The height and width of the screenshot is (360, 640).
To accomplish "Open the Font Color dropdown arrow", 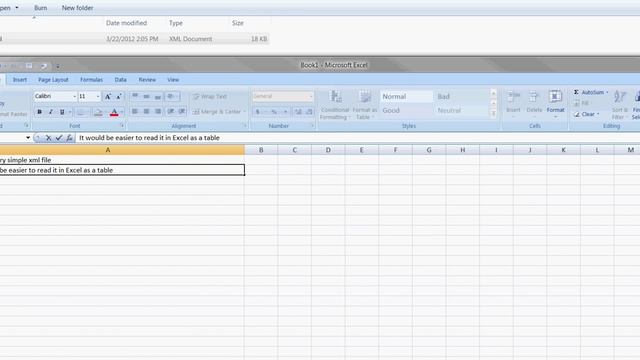I will coord(122,112).
